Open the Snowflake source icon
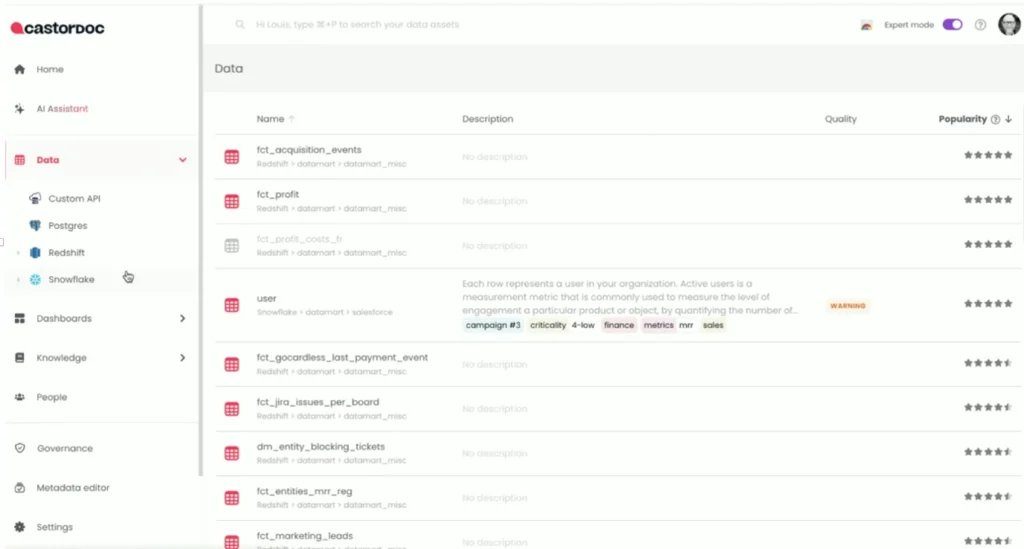This screenshot has height=549, width=1024. coord(35,279)
